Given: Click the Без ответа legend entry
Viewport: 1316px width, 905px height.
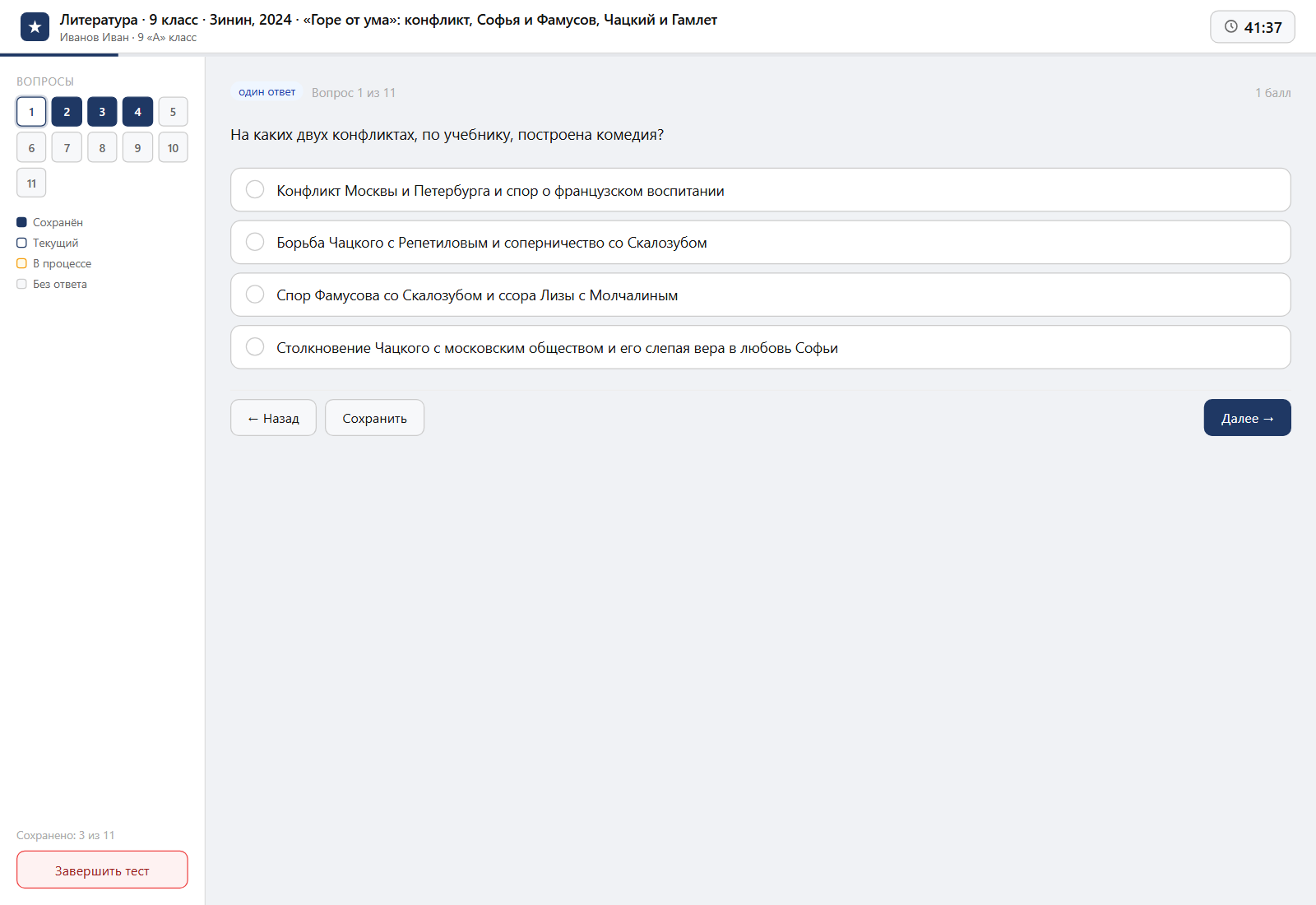Looking at the screenshot, I should pyautogui.click(x=52, y=284).
